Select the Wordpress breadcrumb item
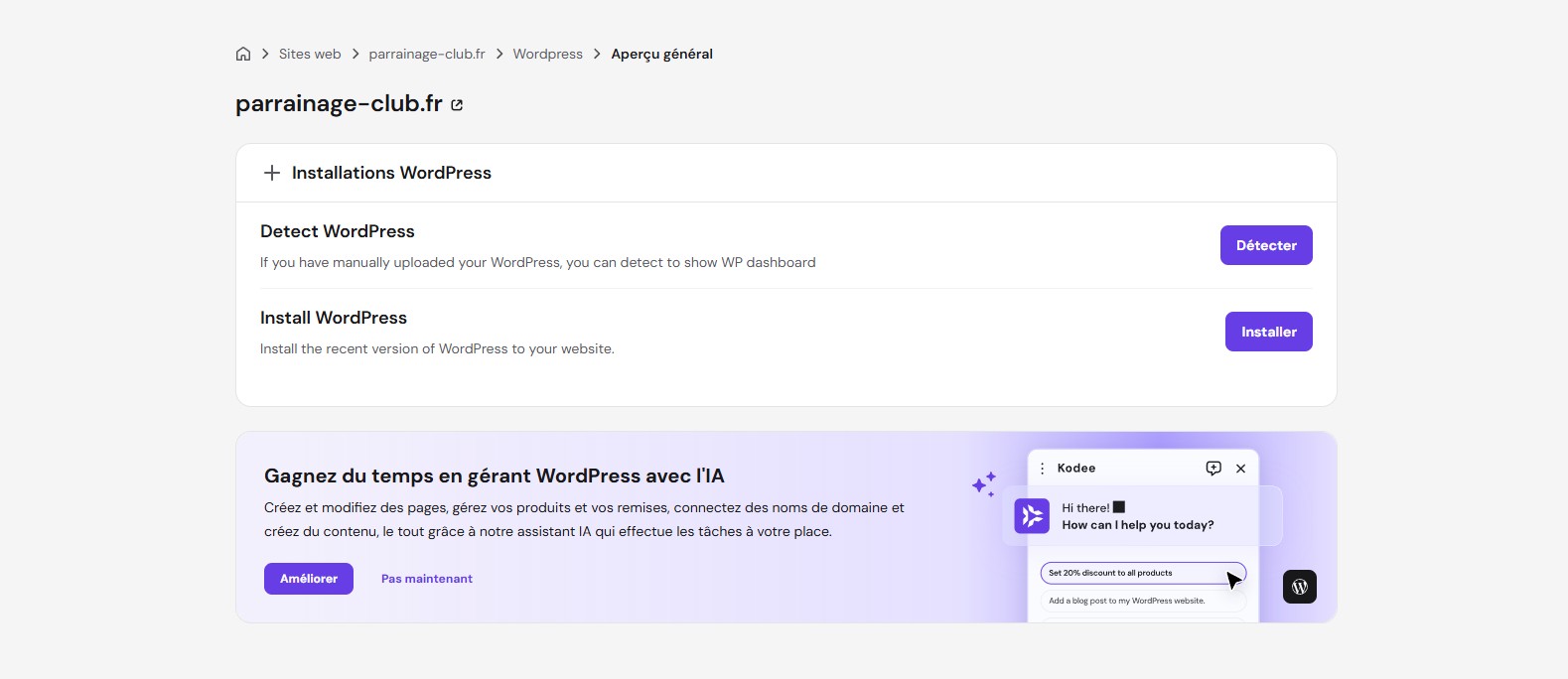 point(548,54)
